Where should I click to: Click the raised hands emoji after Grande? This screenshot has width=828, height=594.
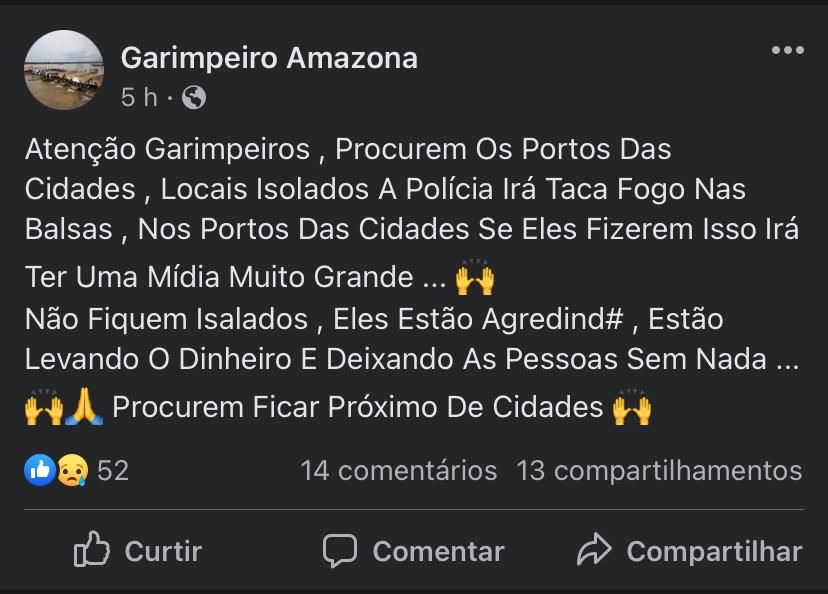pos(474,278)
